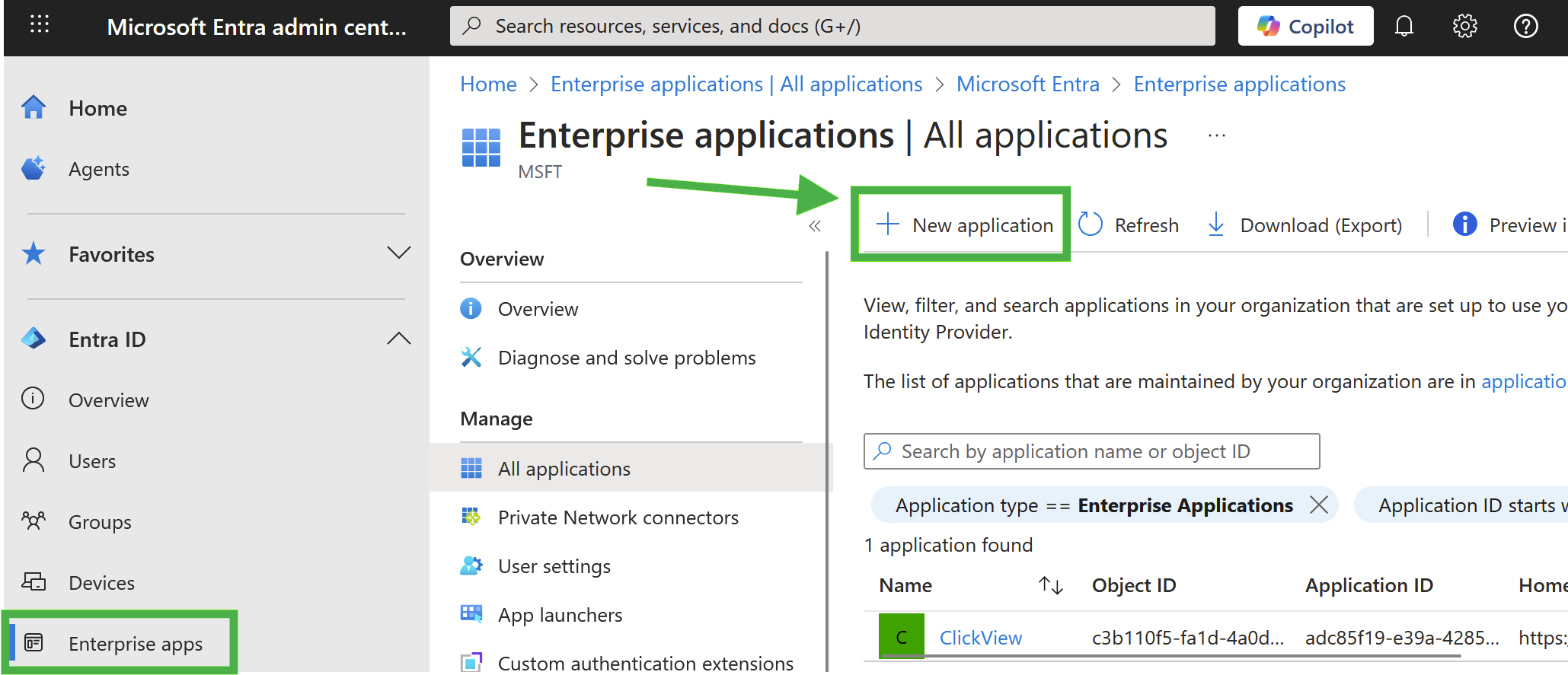Click the Object ID column header
The width and height of the screenshot is (1568, 675).
click(x=1134, y=585)
